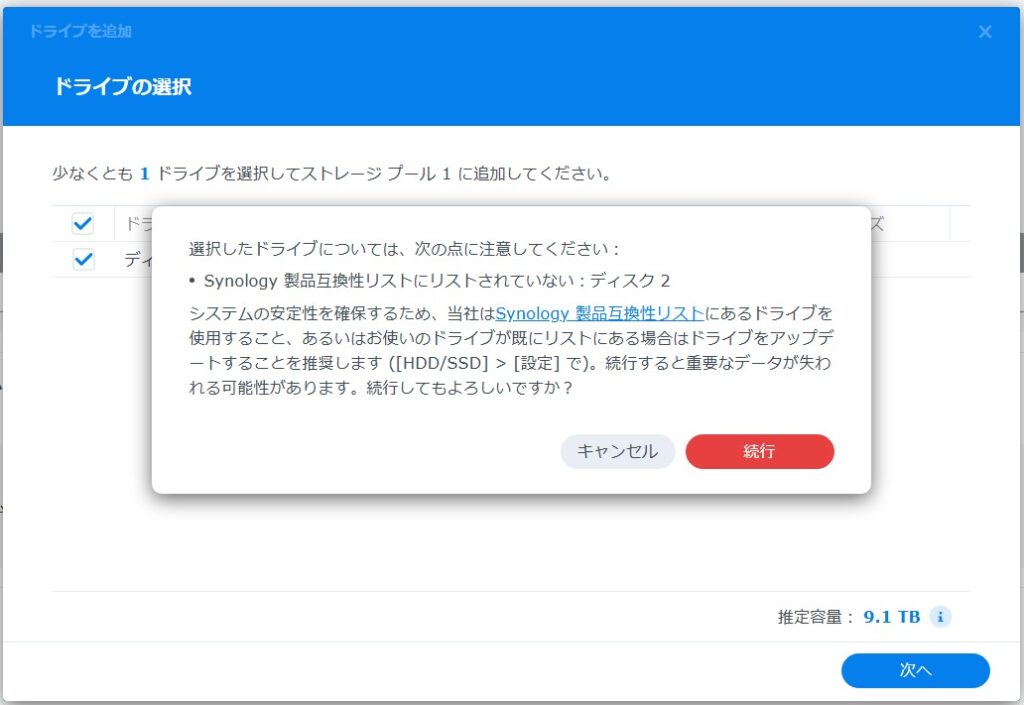Click the 9.1 TB estimated capacity value
This screenshot has height=705, width=1024.
tap(891, 617)
